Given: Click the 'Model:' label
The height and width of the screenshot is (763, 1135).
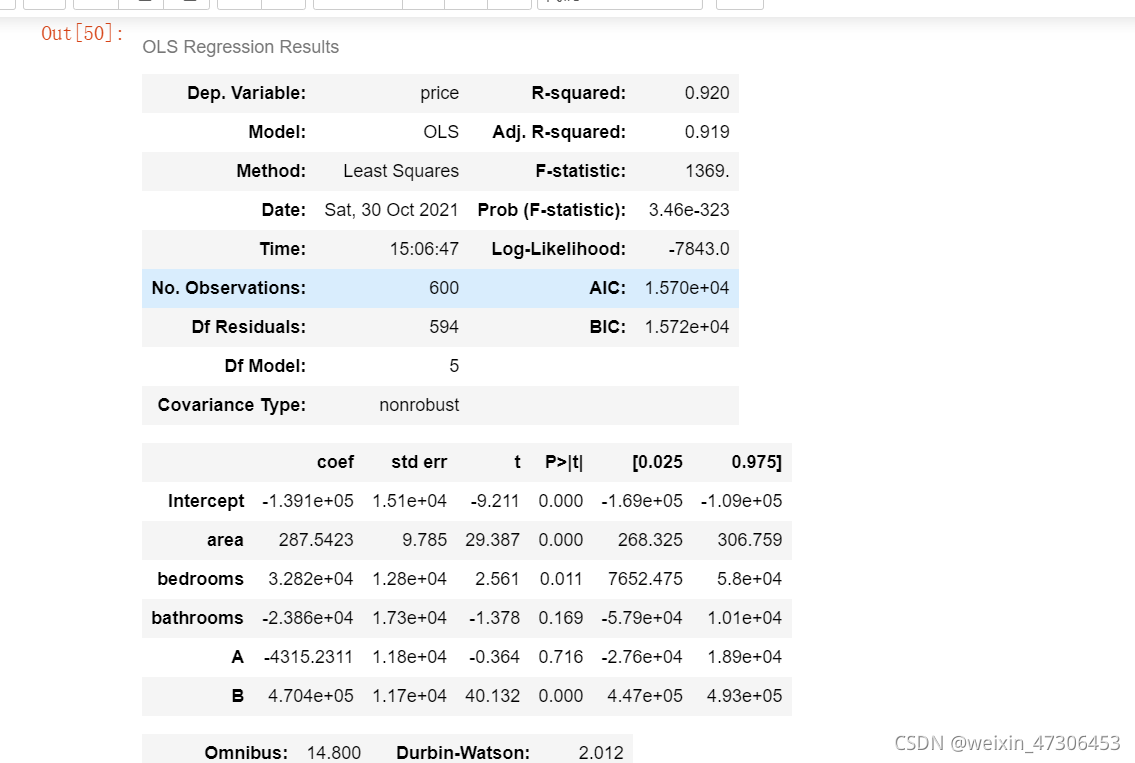Looking at the screenshot, I should [x=277, y=132].
